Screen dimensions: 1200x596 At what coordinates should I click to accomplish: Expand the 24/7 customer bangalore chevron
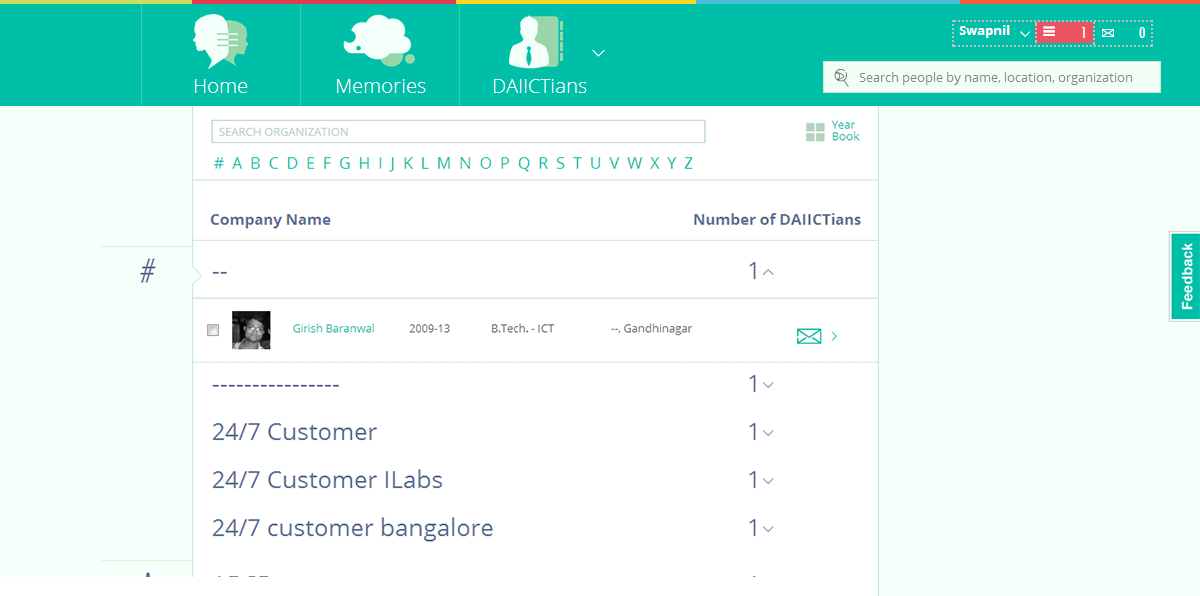(x=768, y=529)
